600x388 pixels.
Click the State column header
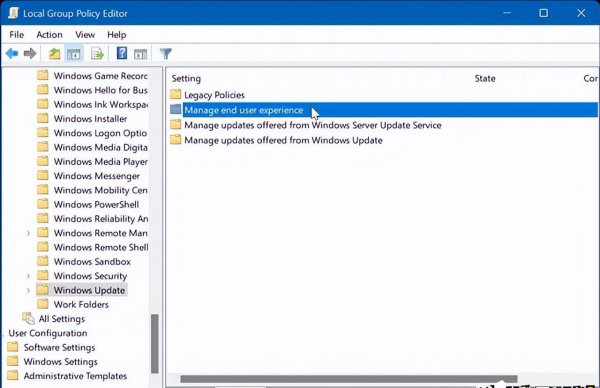click(485, 78)
